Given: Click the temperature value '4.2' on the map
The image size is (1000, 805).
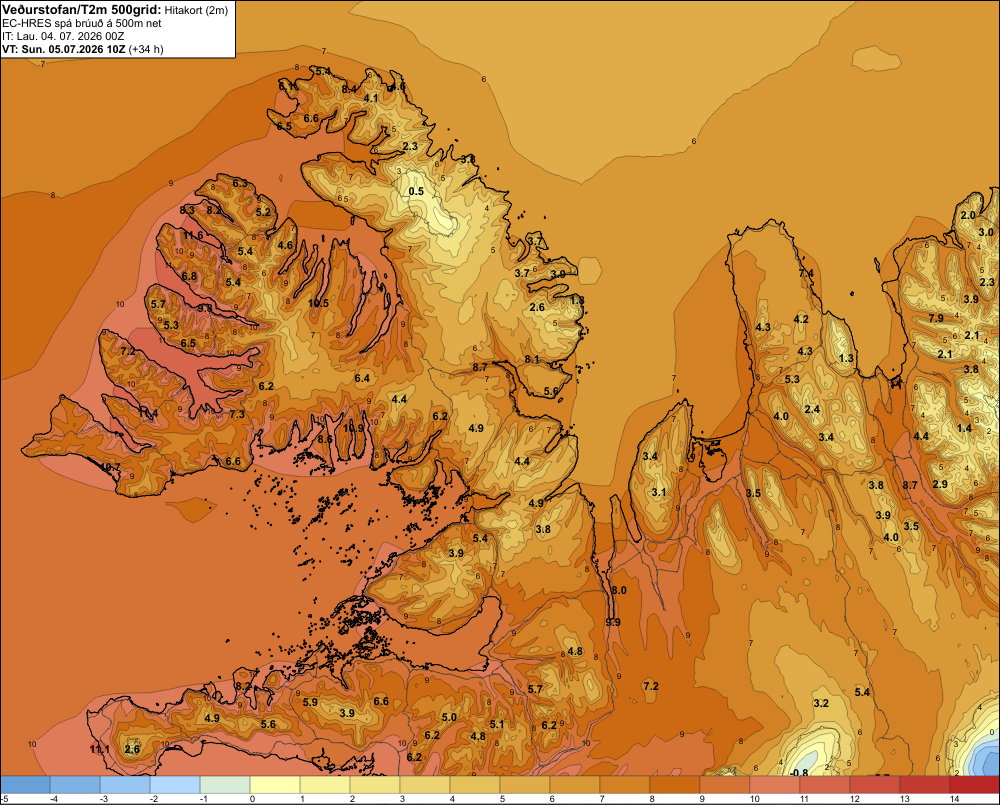Looking at the screenshot, I should pyautogui.click(x=801, y=320).
